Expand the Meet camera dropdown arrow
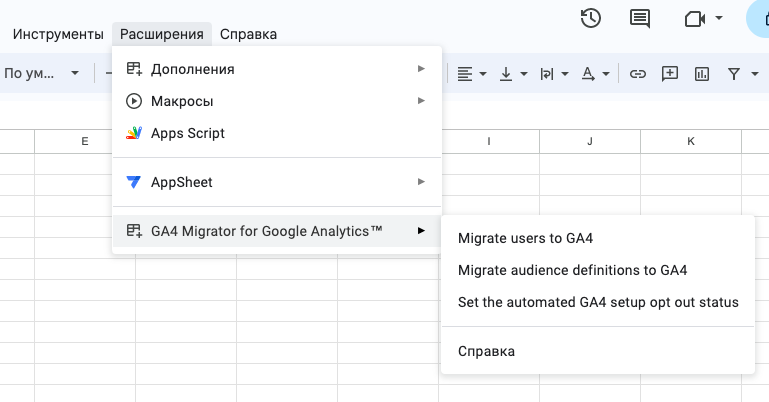The image size is (769, 402). tap(719, 18)
